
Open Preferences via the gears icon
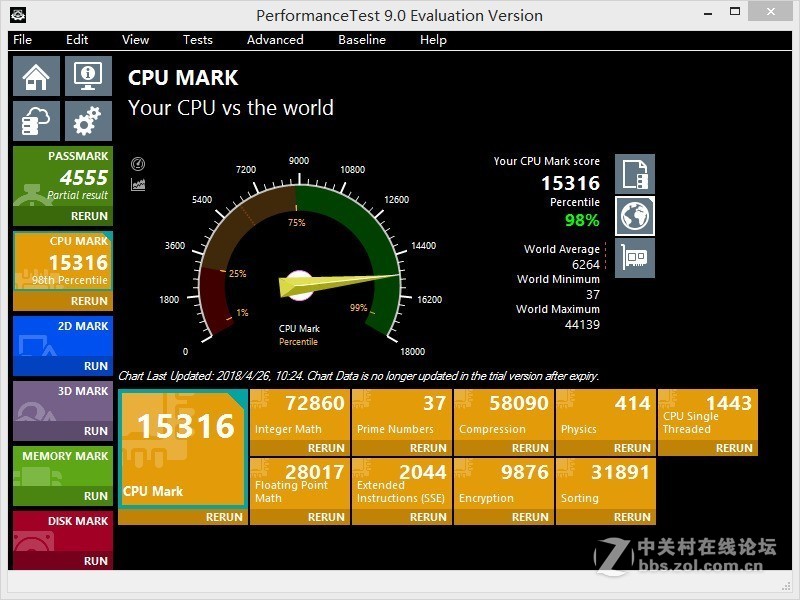click(x=87, y=120)
